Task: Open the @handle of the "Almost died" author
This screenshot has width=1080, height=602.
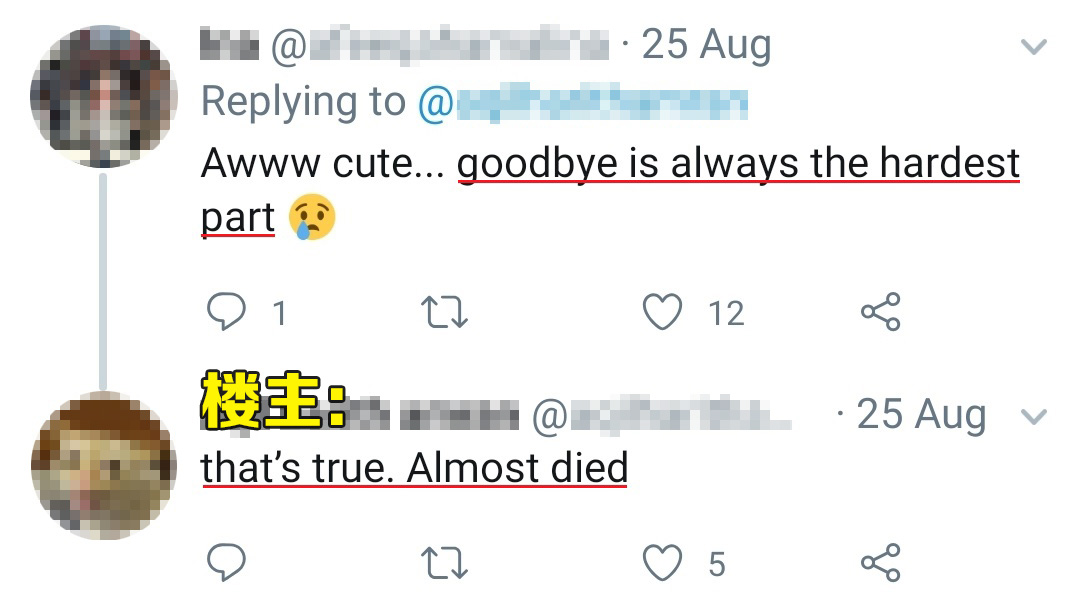Action: pos(660,416)
